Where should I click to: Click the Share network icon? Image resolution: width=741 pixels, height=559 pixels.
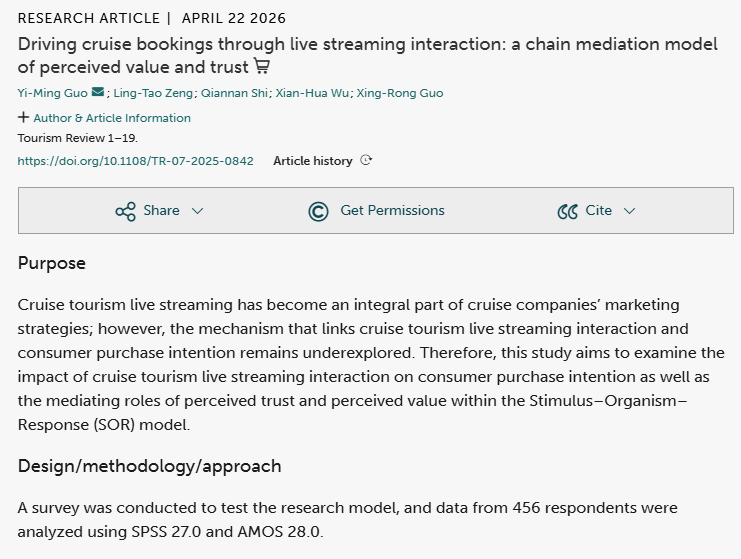click(x=125, y=211)
